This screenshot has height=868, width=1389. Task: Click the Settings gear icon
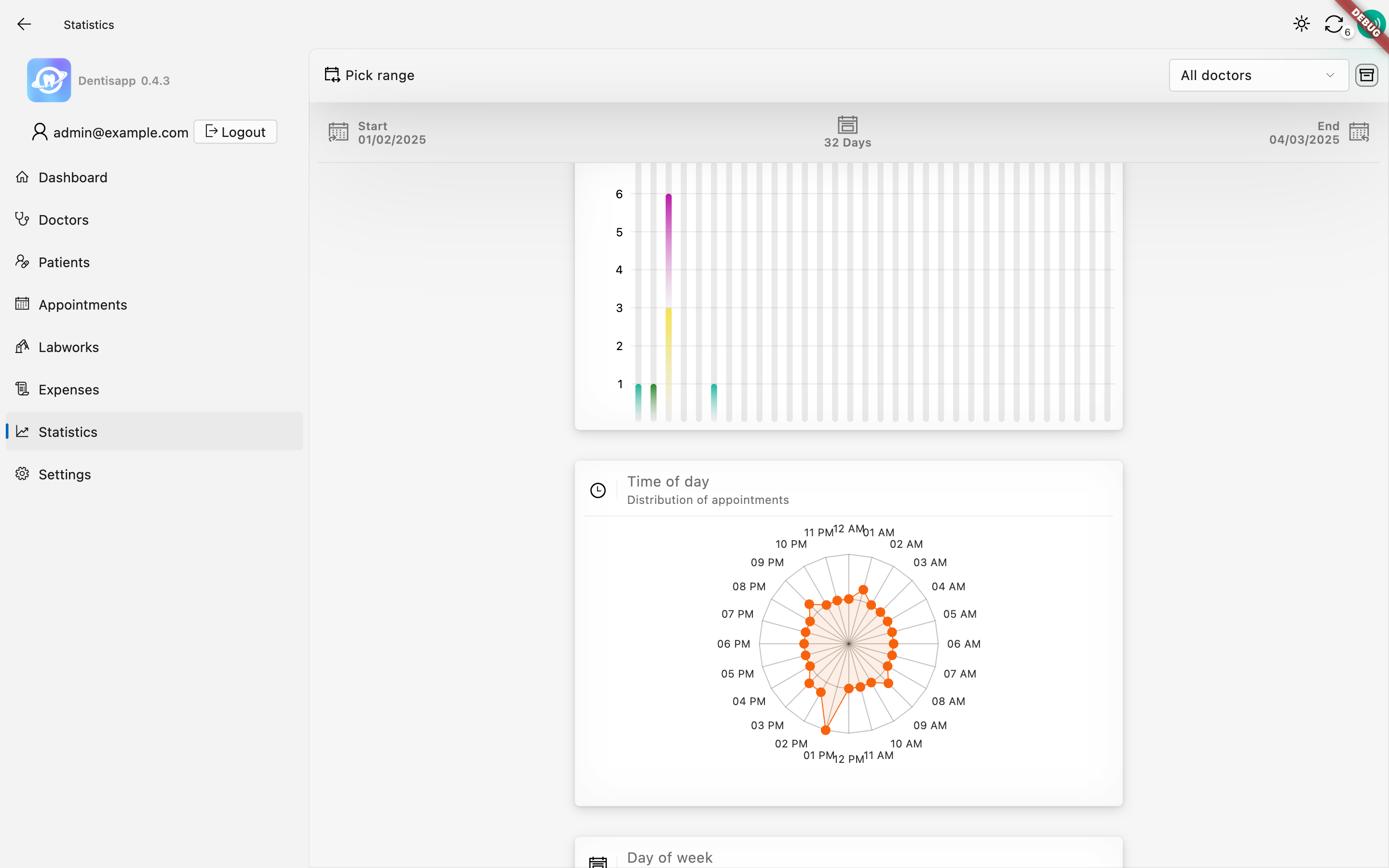tap(22, 474)
